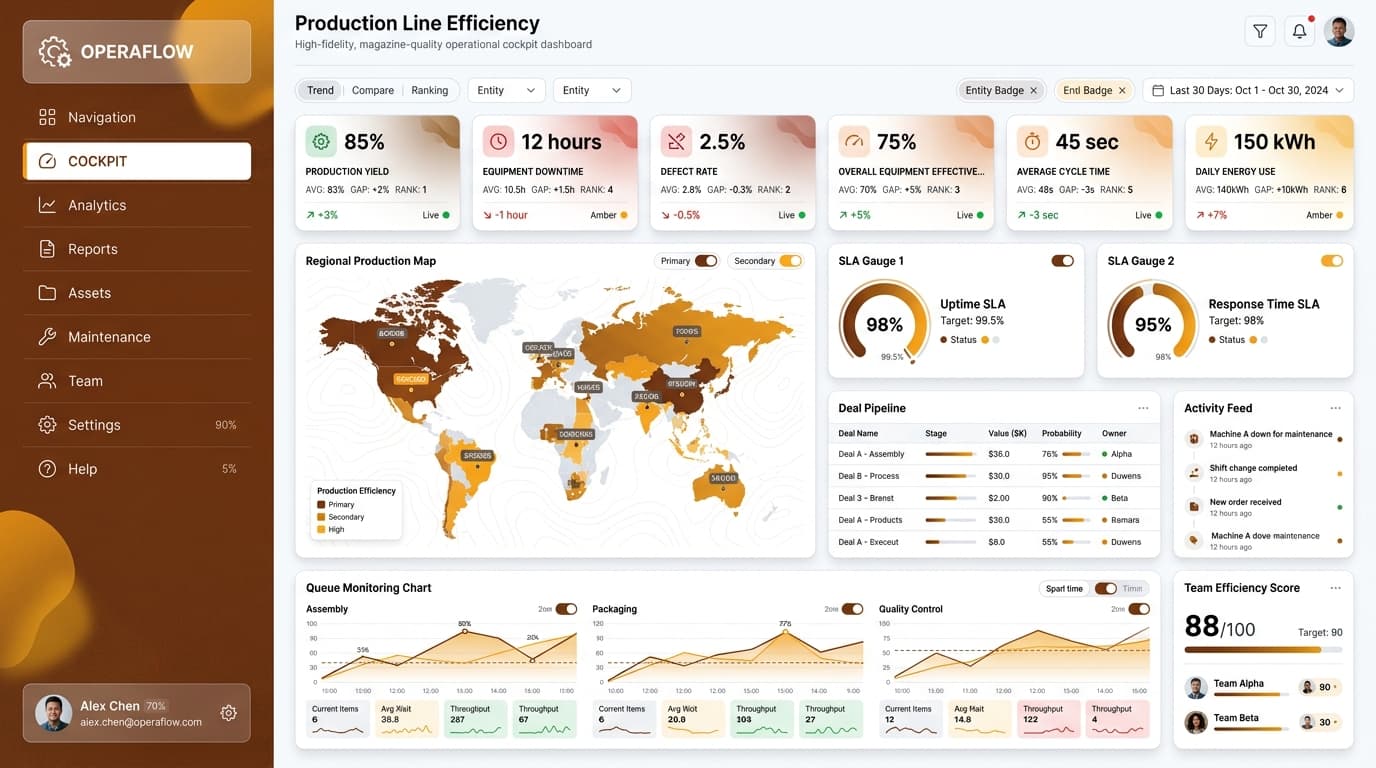Click the Overall Equipment Effectiveness gauge icon
The width and height of the screenshot is (1376, 768).
pos(853,142)
